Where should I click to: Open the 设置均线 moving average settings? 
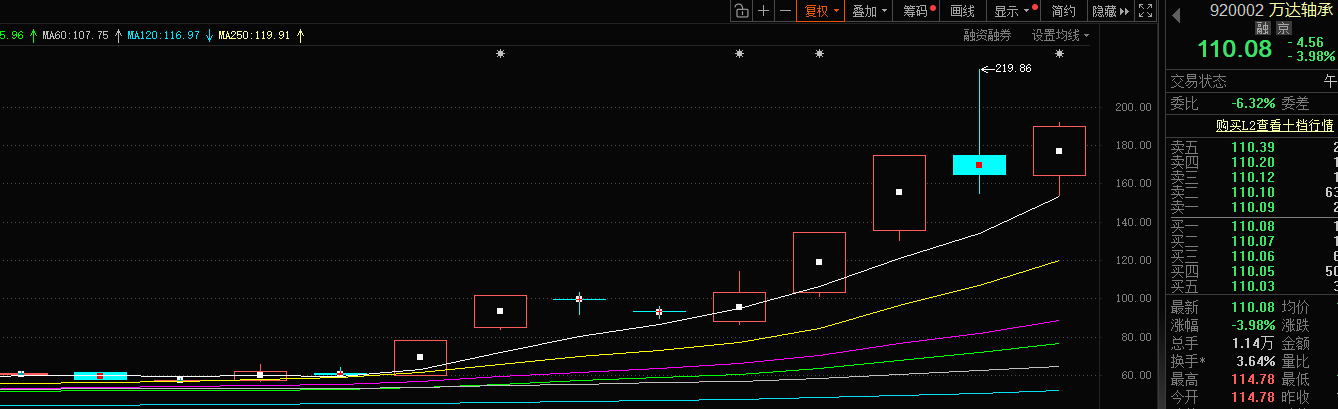(x=1060, y=35)
